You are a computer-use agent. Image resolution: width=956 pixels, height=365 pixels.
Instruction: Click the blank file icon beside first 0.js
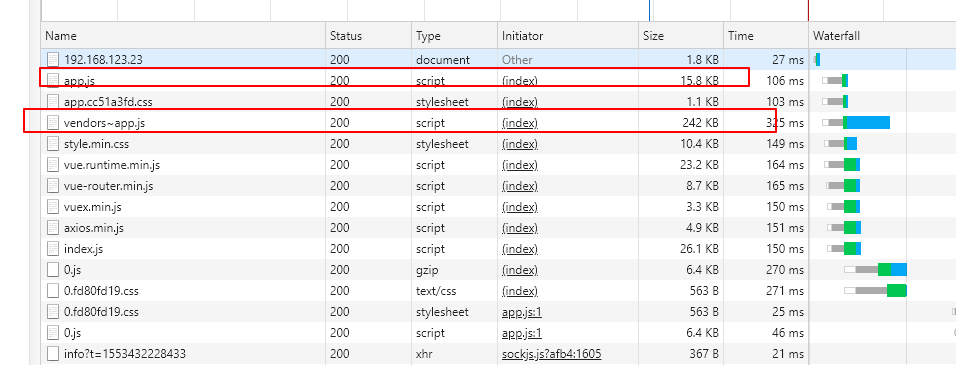point(53,270)
